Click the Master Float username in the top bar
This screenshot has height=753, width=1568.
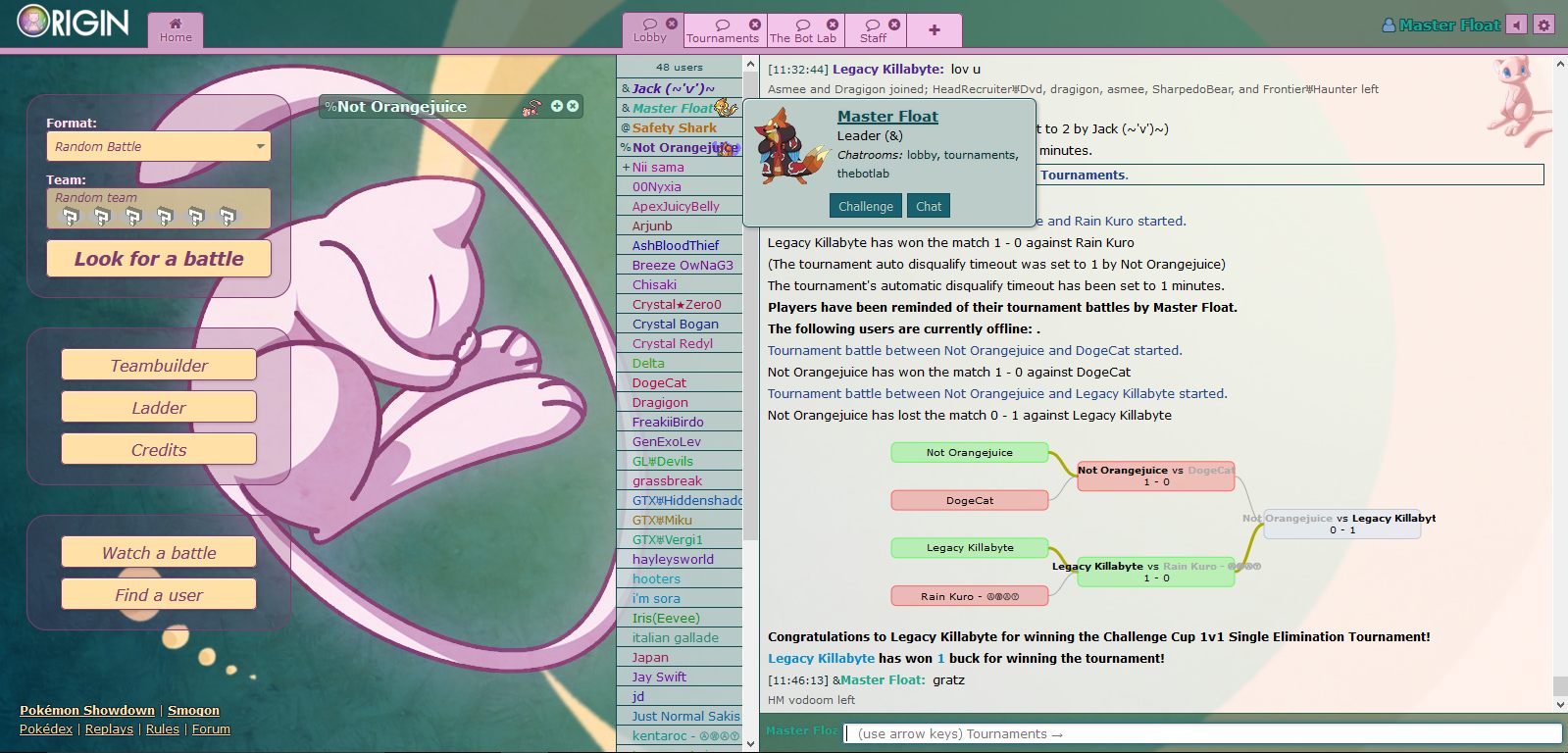click(x=1449, y=25)
